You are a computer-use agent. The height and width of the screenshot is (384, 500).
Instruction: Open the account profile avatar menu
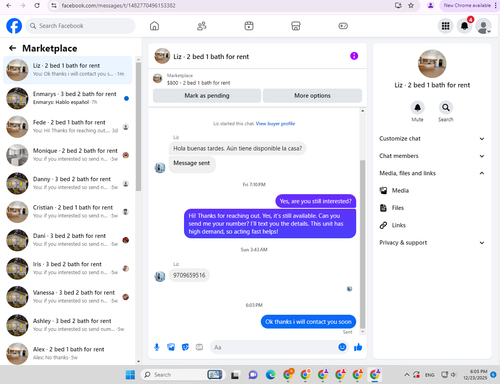tap(483, 26)
